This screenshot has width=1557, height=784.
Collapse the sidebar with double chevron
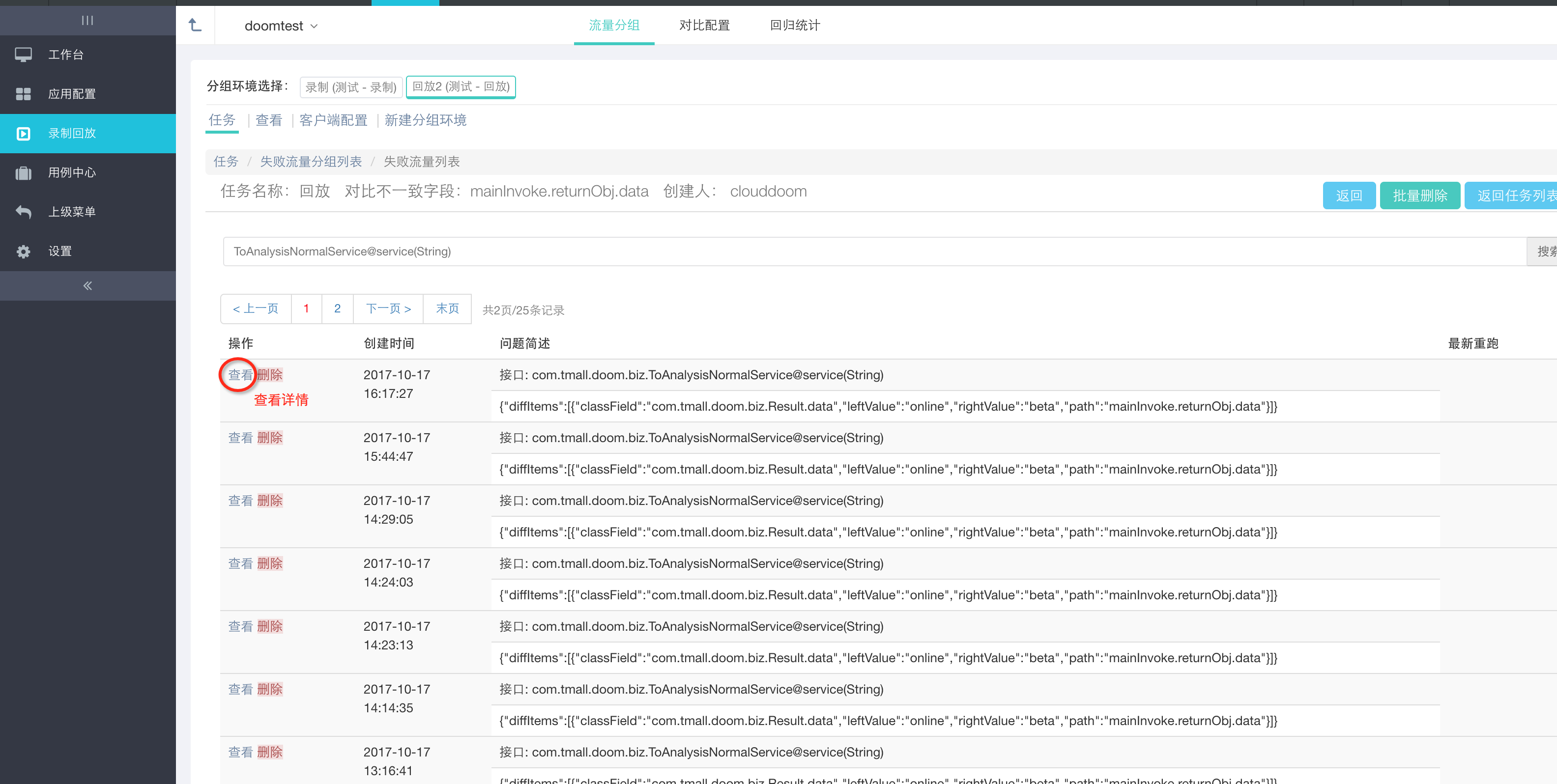[87, 286]
